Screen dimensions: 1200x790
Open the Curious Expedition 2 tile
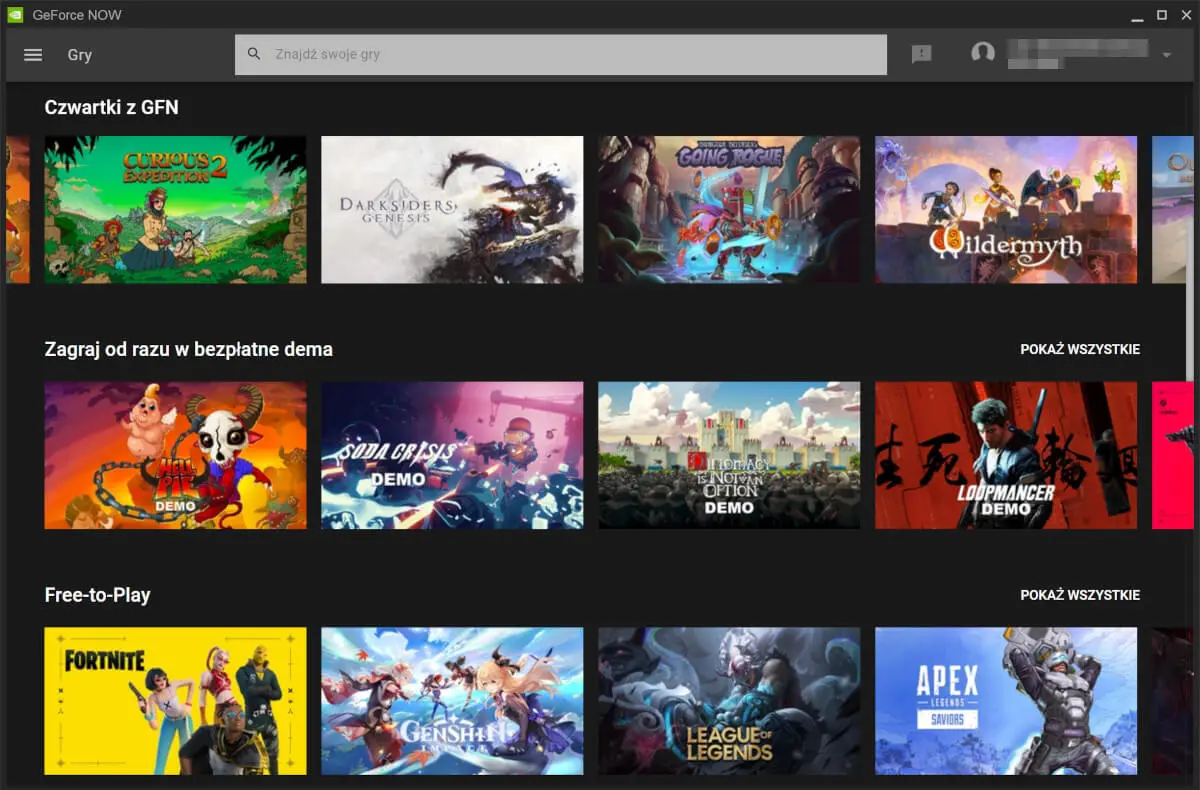[175, 209]
